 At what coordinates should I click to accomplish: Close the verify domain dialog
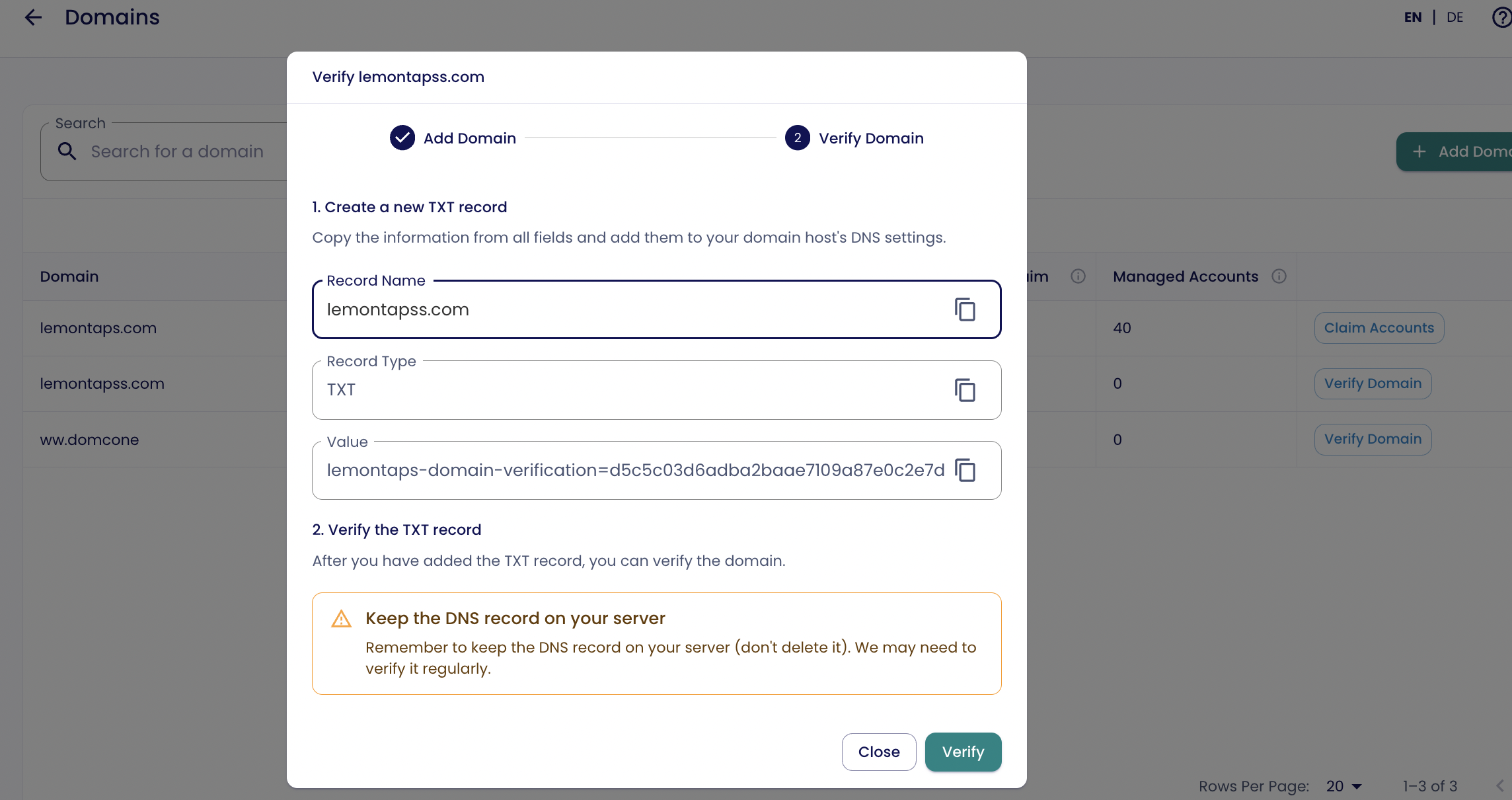(x=878, y=752)
